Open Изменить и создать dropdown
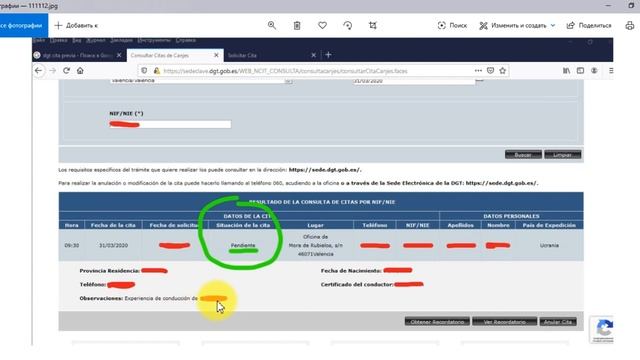640x360 pixels. click(517, 25)
